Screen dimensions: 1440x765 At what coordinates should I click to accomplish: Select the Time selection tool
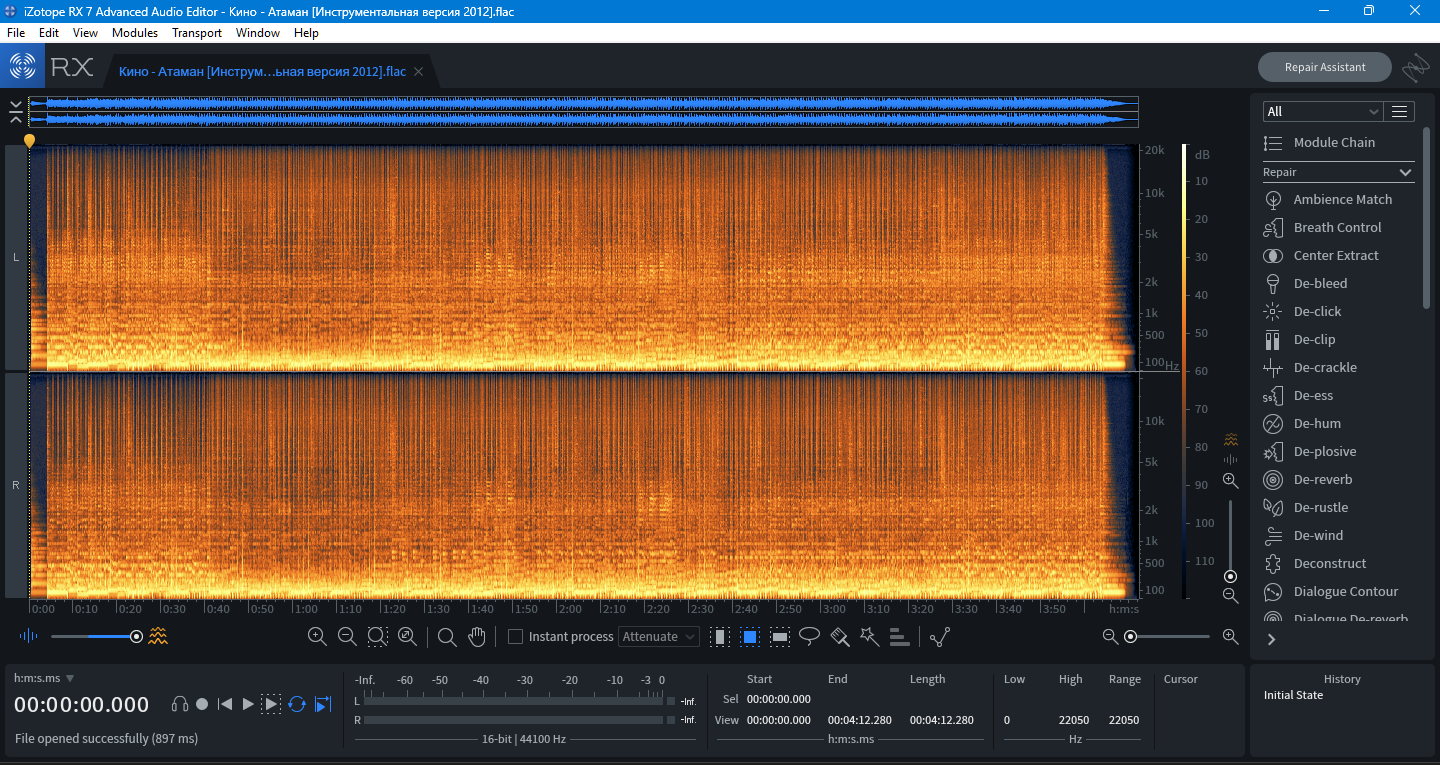719,637
